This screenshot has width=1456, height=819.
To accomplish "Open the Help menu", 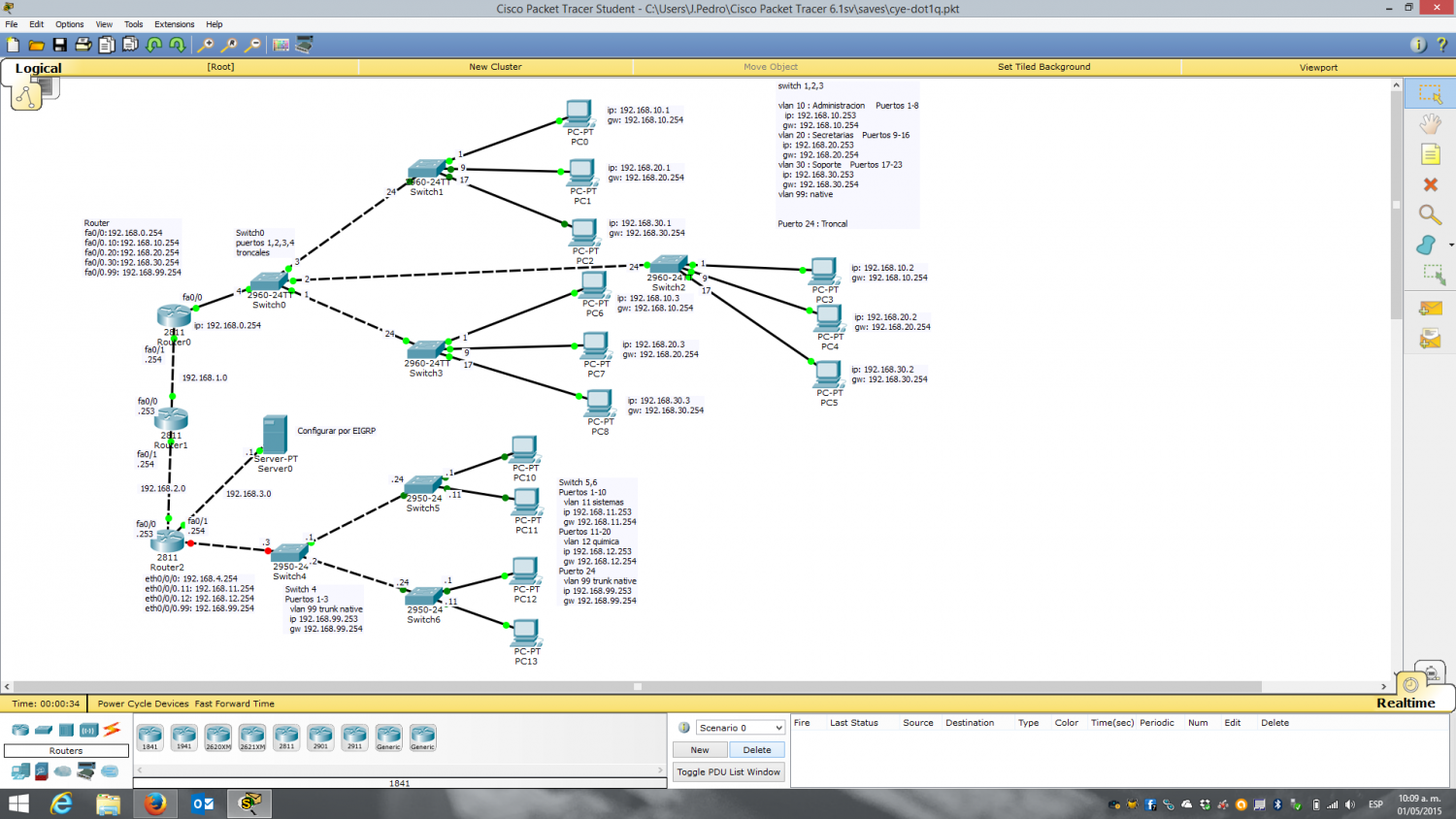I will point(215,24).
